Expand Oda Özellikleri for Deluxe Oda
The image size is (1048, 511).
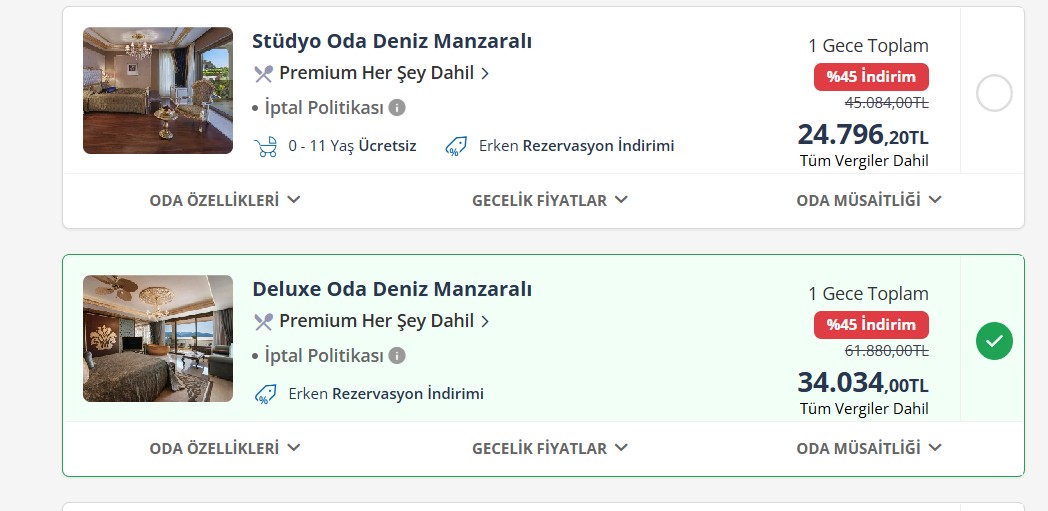coord(225,448)
